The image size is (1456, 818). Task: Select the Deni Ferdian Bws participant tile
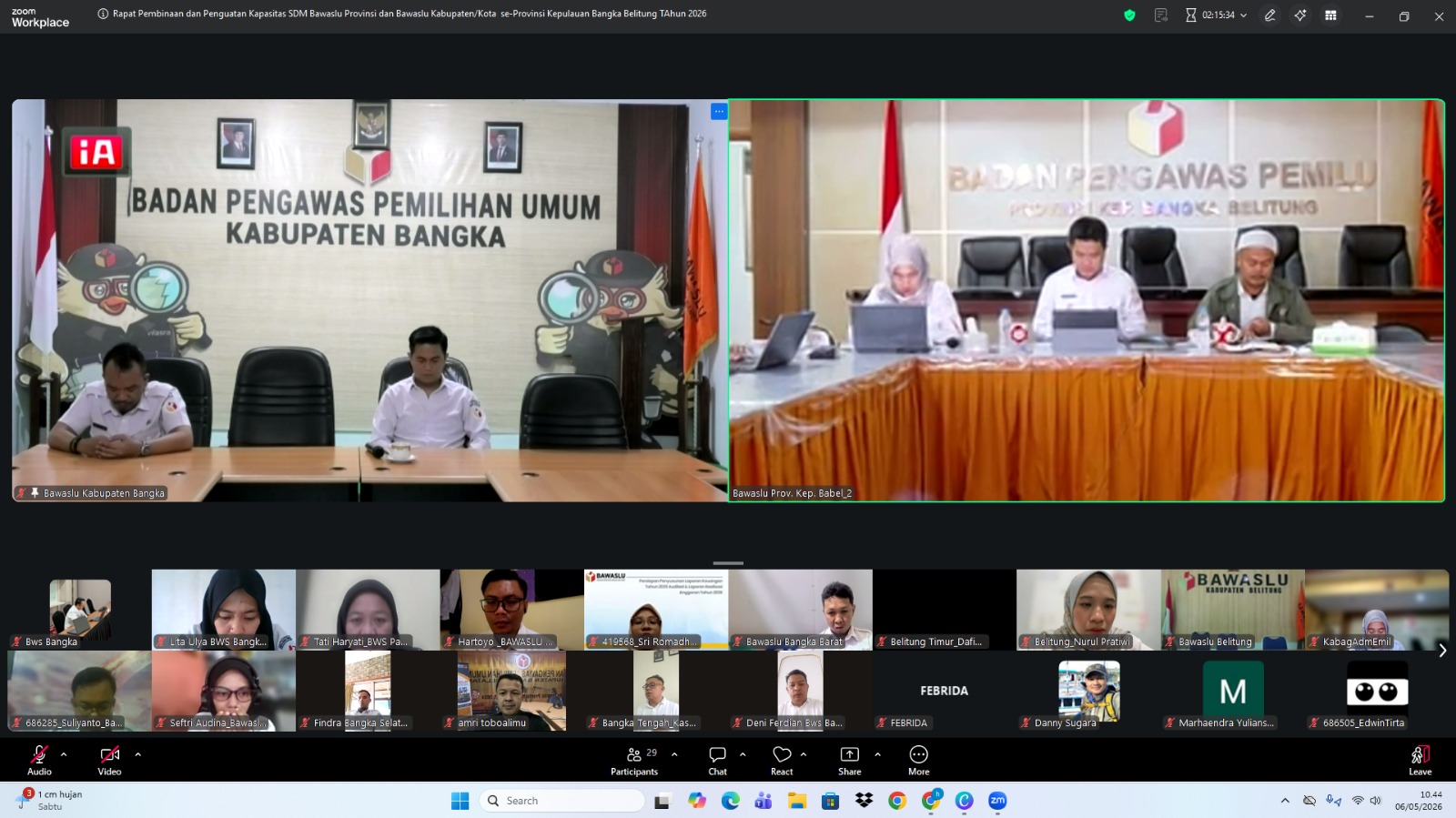(x=800, y=691)
